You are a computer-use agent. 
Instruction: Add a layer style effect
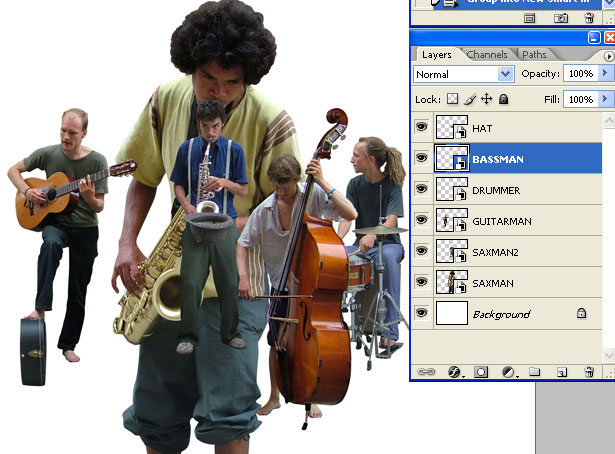pyautogui.click(x=455, y=371)
